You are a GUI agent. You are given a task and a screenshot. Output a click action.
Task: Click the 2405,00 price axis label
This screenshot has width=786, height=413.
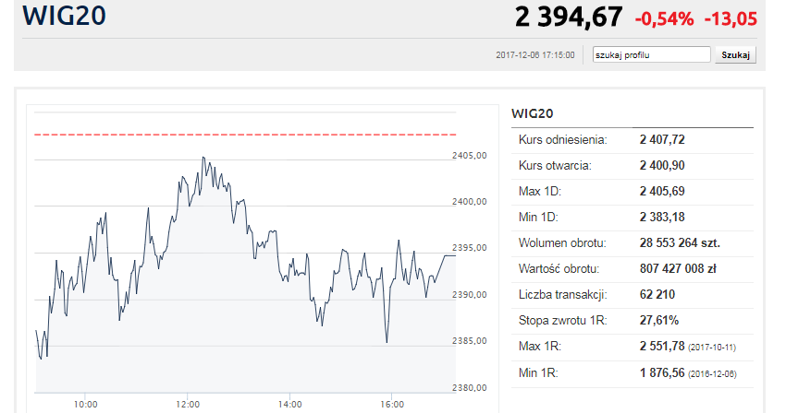tap(469, 156)
